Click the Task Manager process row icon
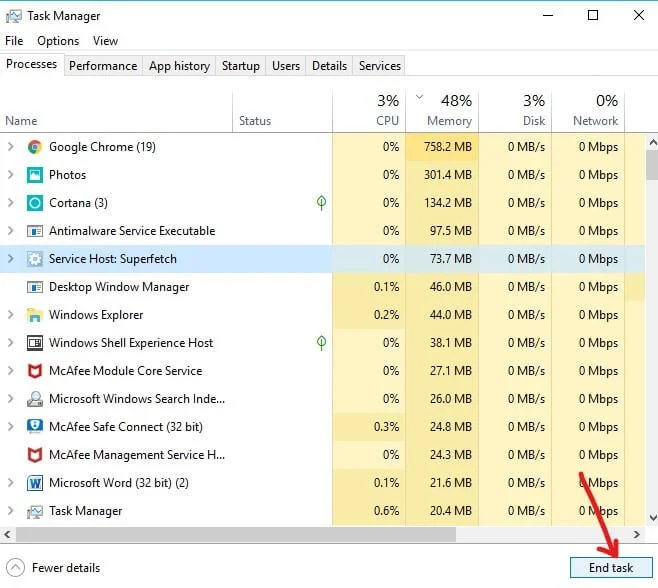The width and height of the screenshot is (658, 588). 35,511
